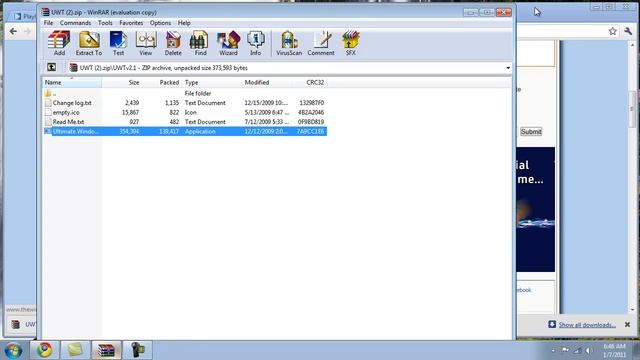Click the Extract To toolbar icon

click(89, 43)
